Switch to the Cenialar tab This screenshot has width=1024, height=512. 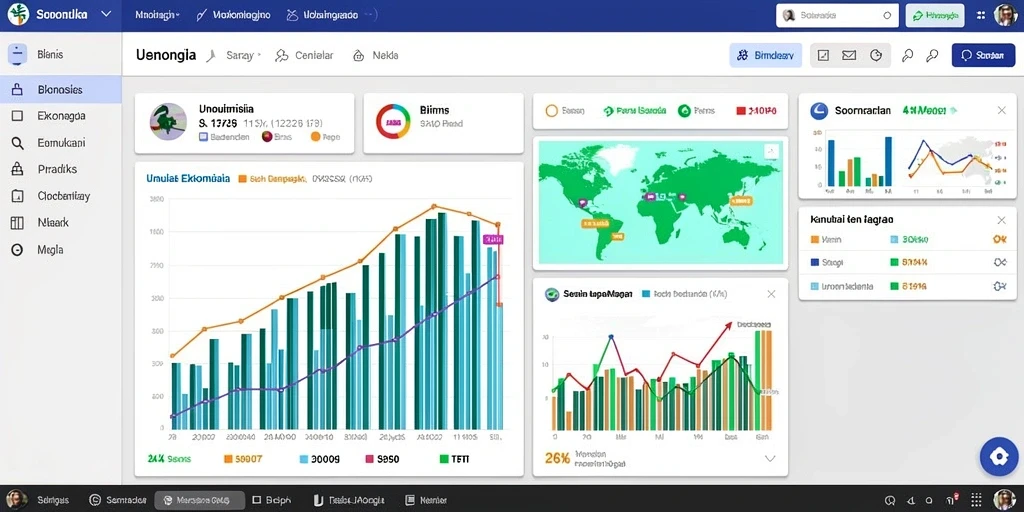305,56
